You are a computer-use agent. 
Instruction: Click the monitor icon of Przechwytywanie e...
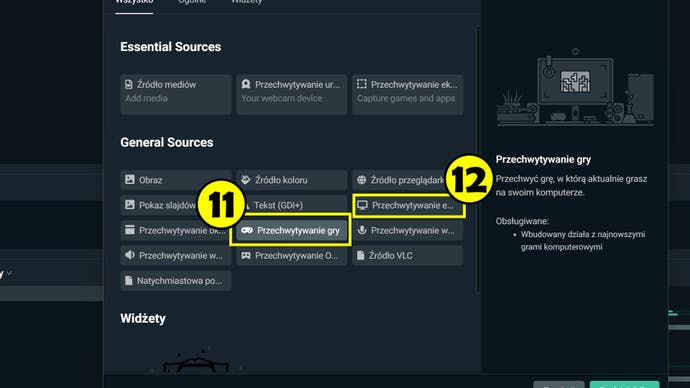(x=362, y=205)
